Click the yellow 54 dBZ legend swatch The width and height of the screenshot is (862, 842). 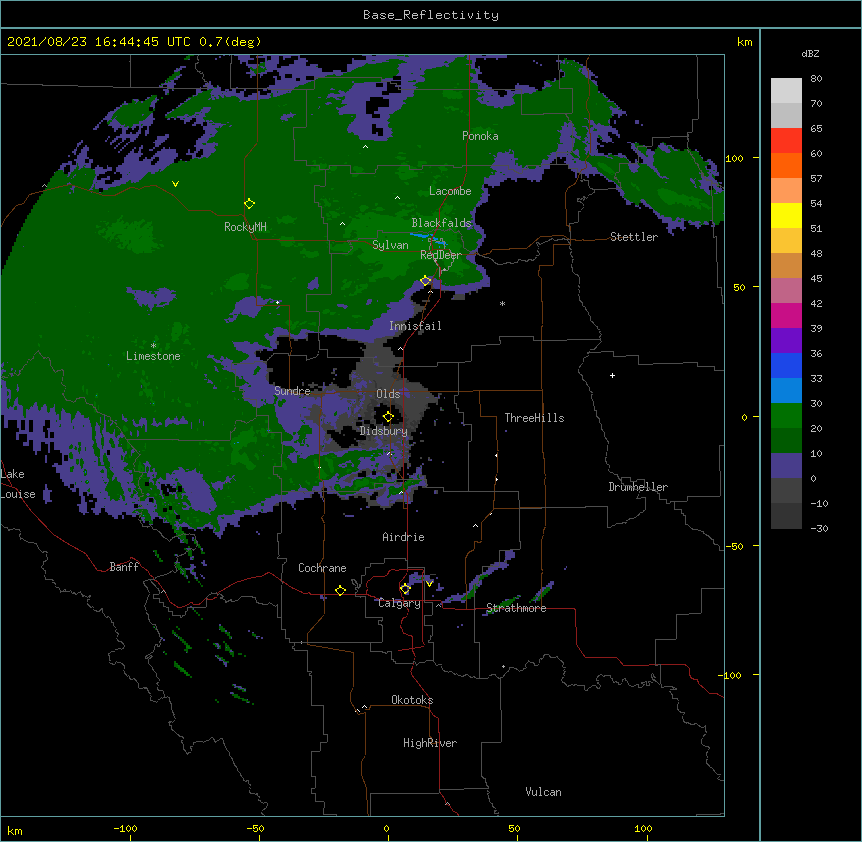pyautogui.click(x=786, y=215)
